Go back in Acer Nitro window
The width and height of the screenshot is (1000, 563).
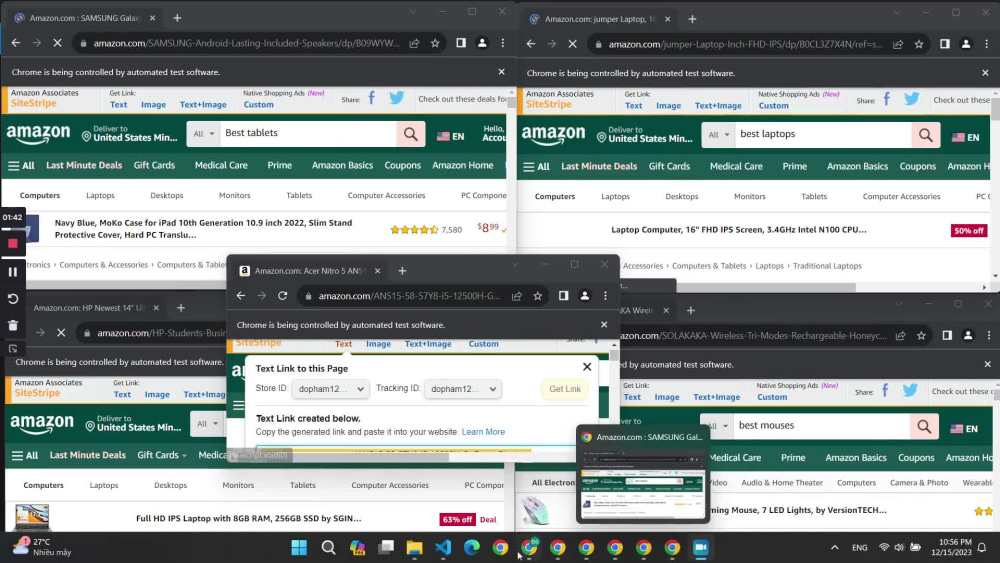[x=240, y=296]
